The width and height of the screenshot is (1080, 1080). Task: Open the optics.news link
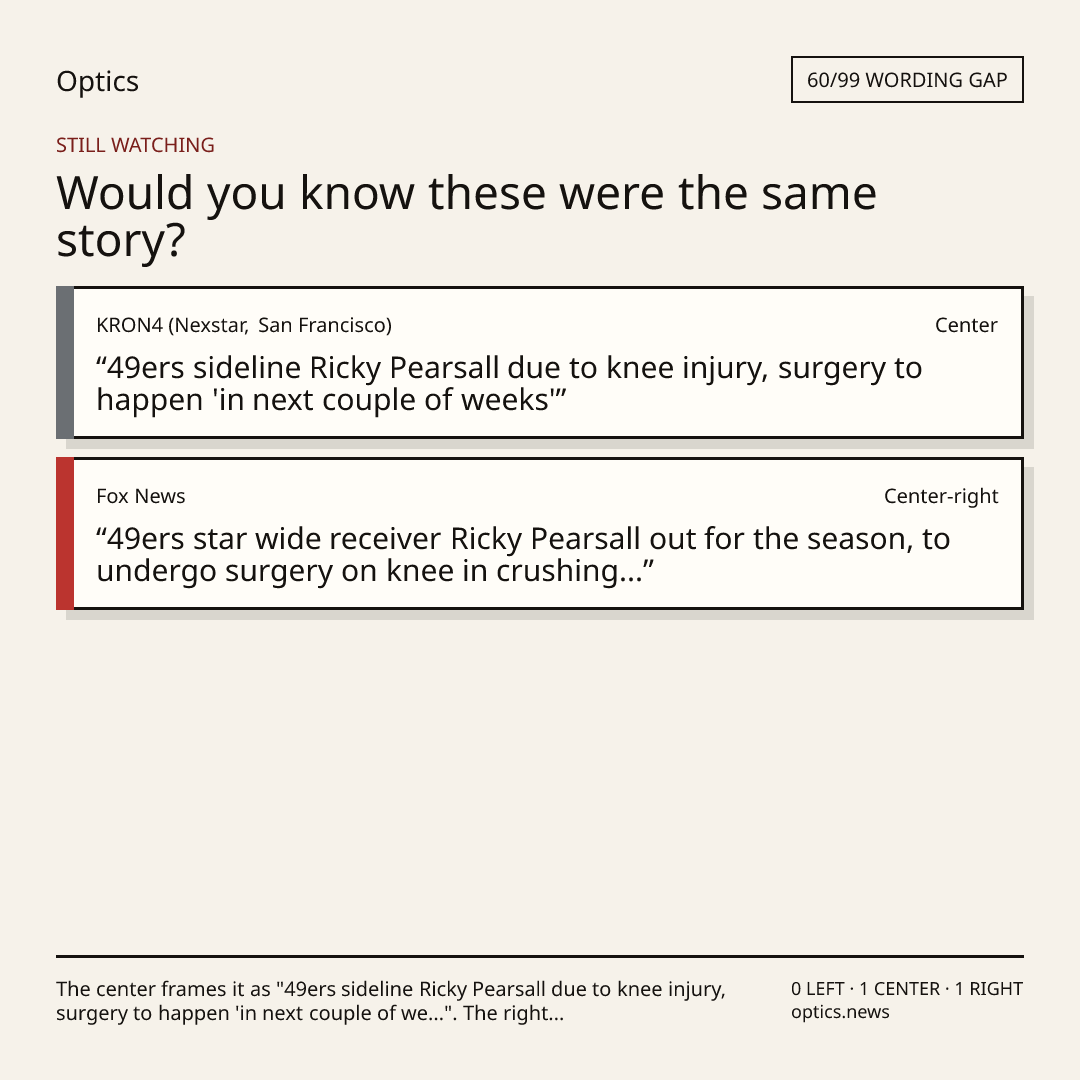(840, 1012)
